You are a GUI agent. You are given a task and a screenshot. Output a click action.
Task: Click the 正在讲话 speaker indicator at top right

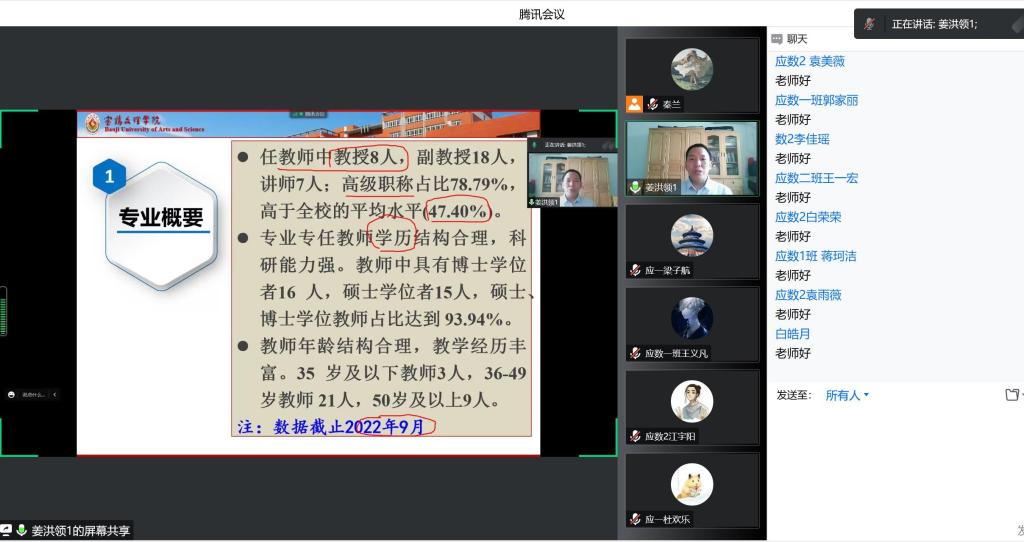pyautogui.click(x=934, y=24)
